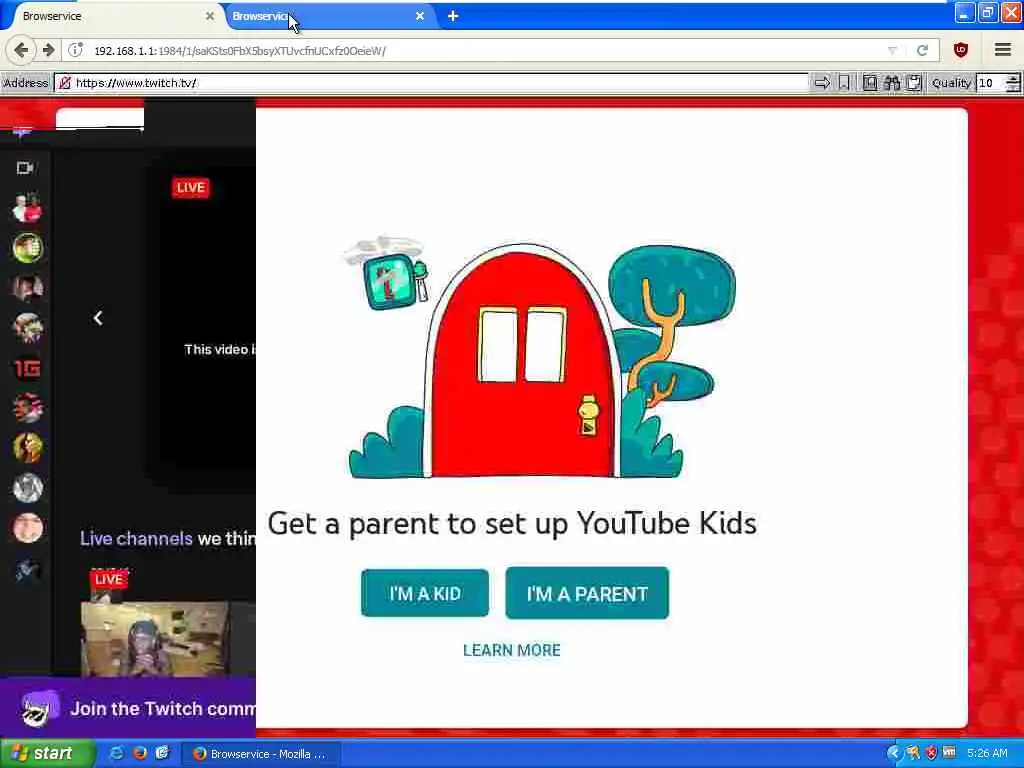Screen dimensions: 1024x768
Task: Activate Browservice - Mozilla taskbar button
Action: [x=261, y=754]
